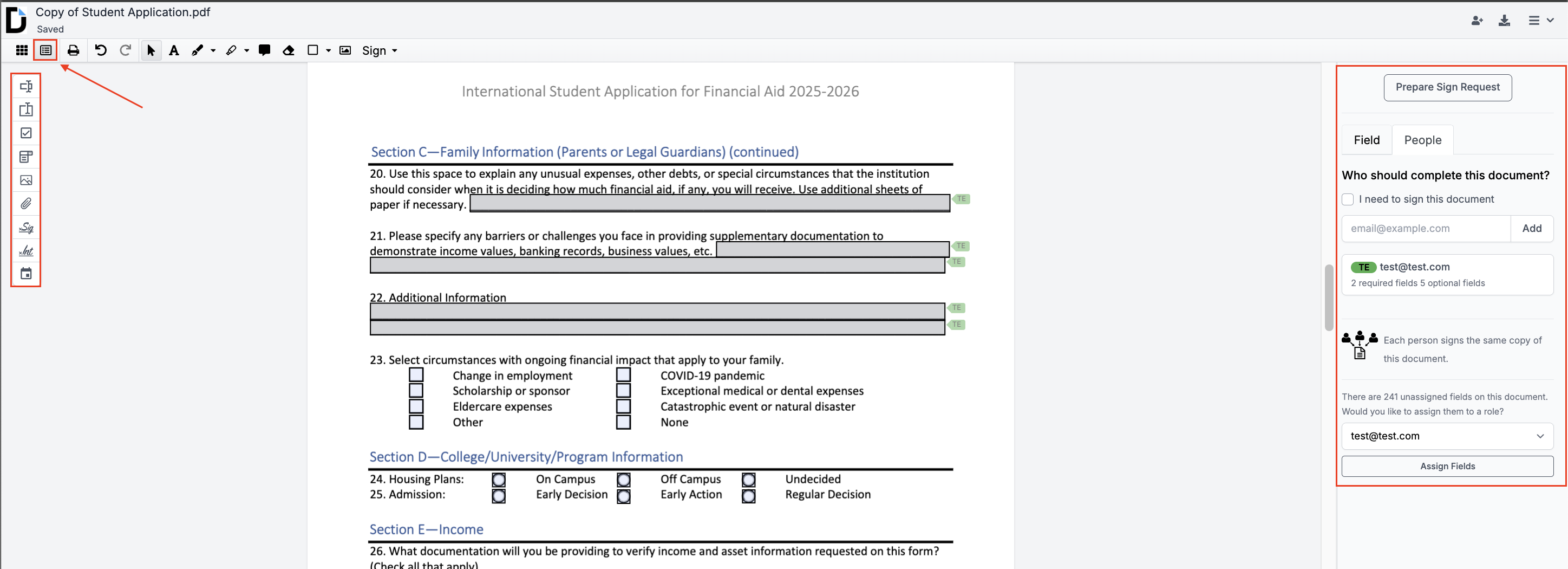Click the print icon in toolbar
This screenshot has width=1568, height=569.
pos(73,50)
